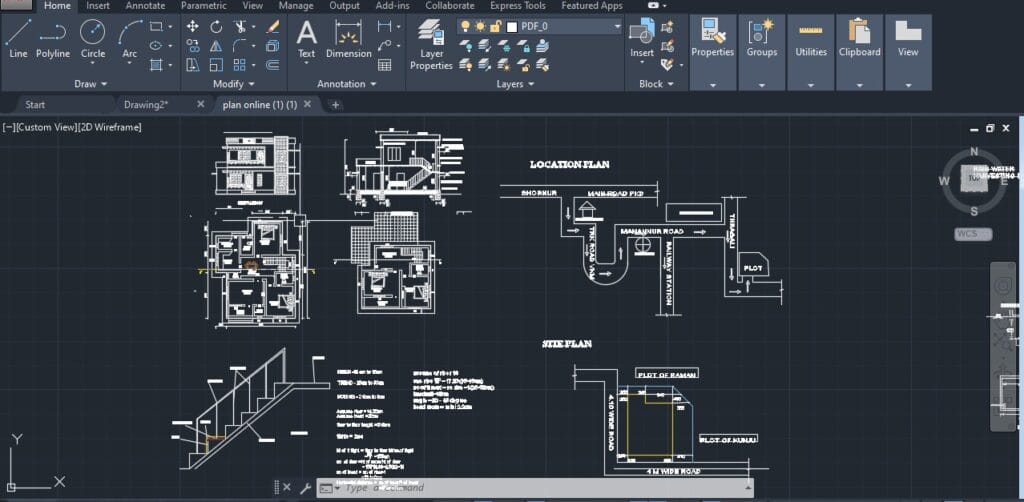Click the Move tool in Modify panel
Image resolution: width=1024 pixels, height=502 pixels.
pos(192,26)
